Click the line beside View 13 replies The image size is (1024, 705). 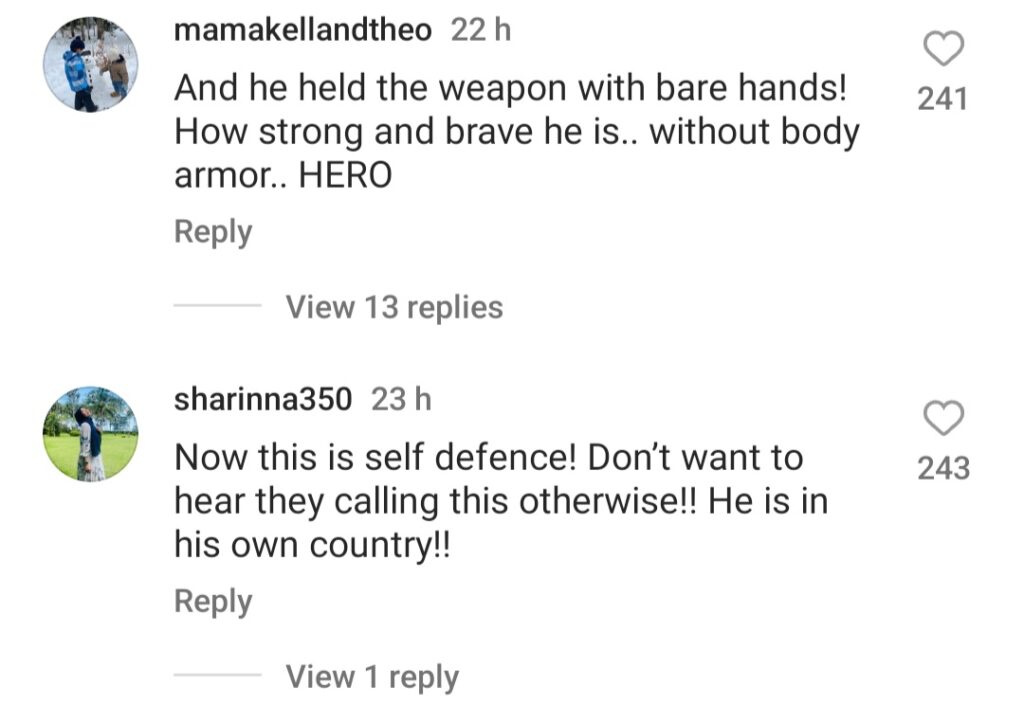tap(217, 305)
